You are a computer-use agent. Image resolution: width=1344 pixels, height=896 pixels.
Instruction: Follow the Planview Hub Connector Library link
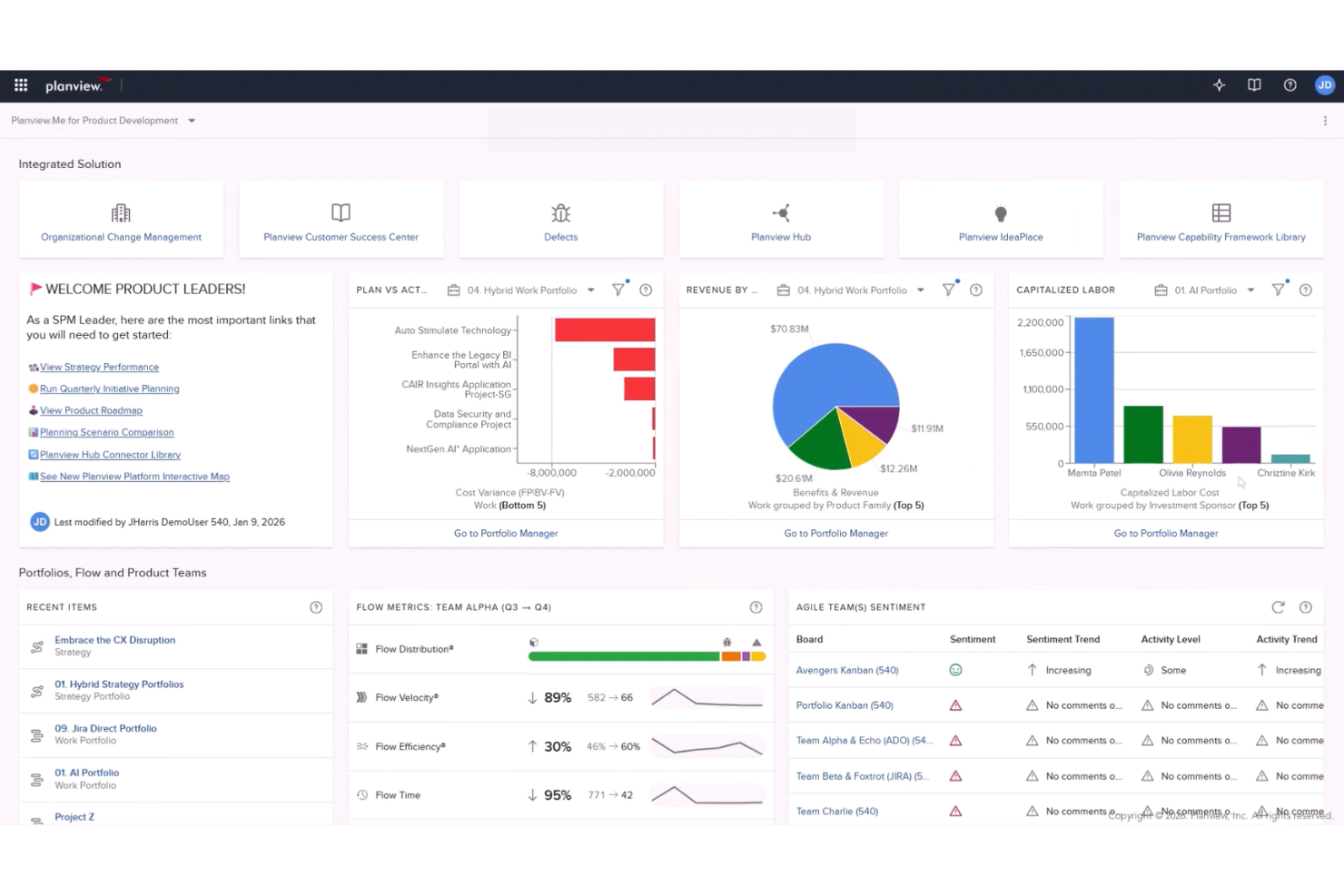click(110, 455)
